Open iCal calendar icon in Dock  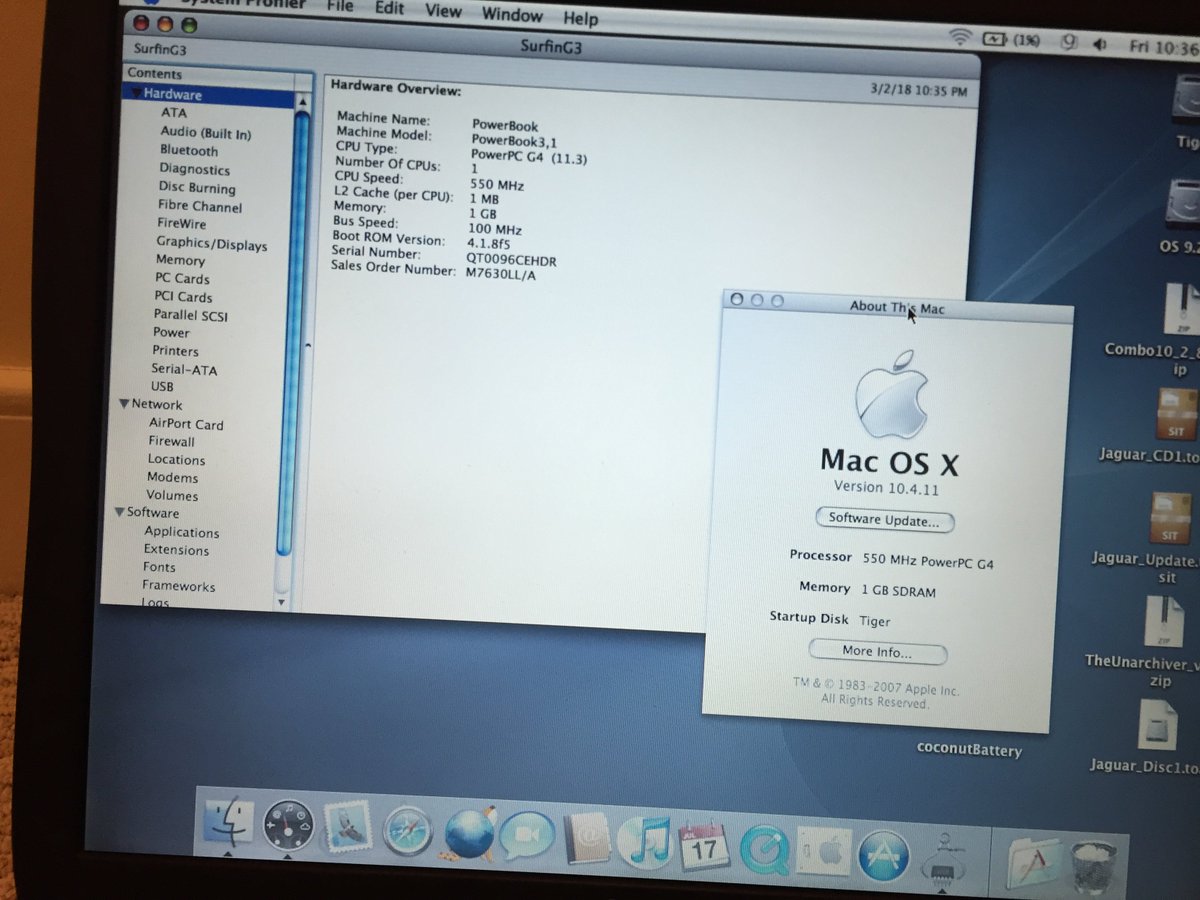click(x=704, y=847)
